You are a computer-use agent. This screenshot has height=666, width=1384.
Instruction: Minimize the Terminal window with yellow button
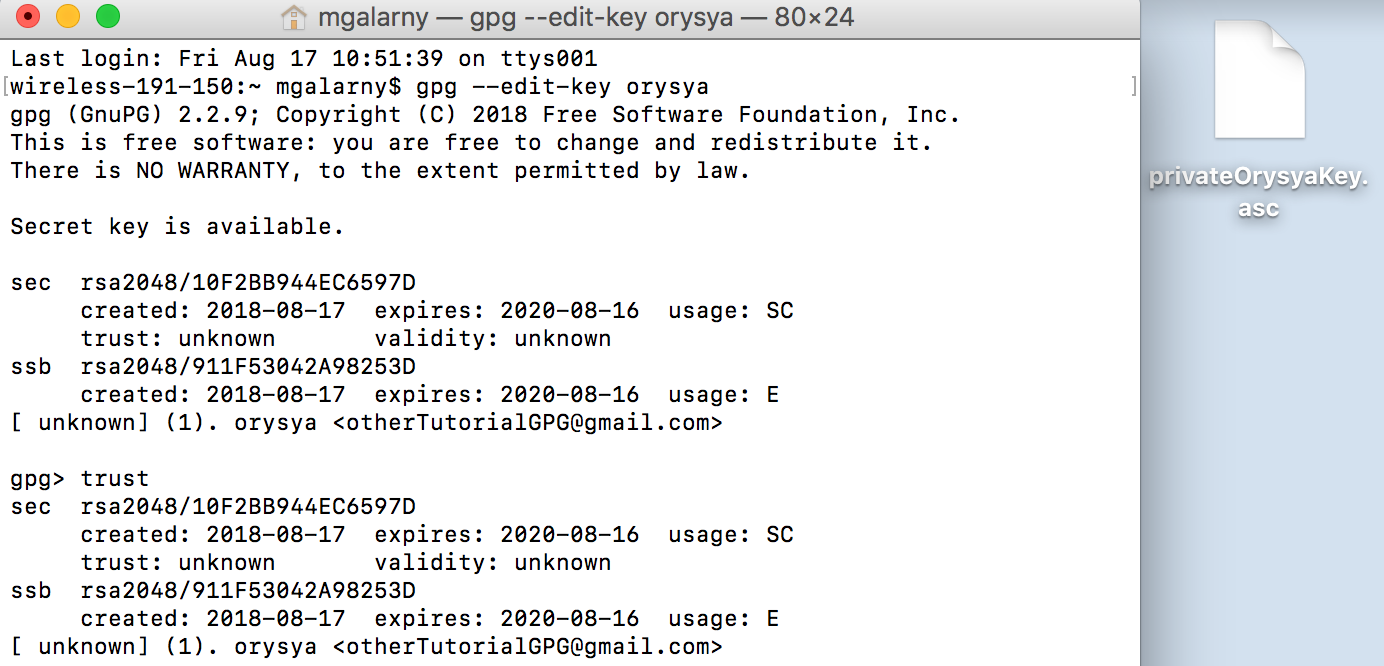68,17
